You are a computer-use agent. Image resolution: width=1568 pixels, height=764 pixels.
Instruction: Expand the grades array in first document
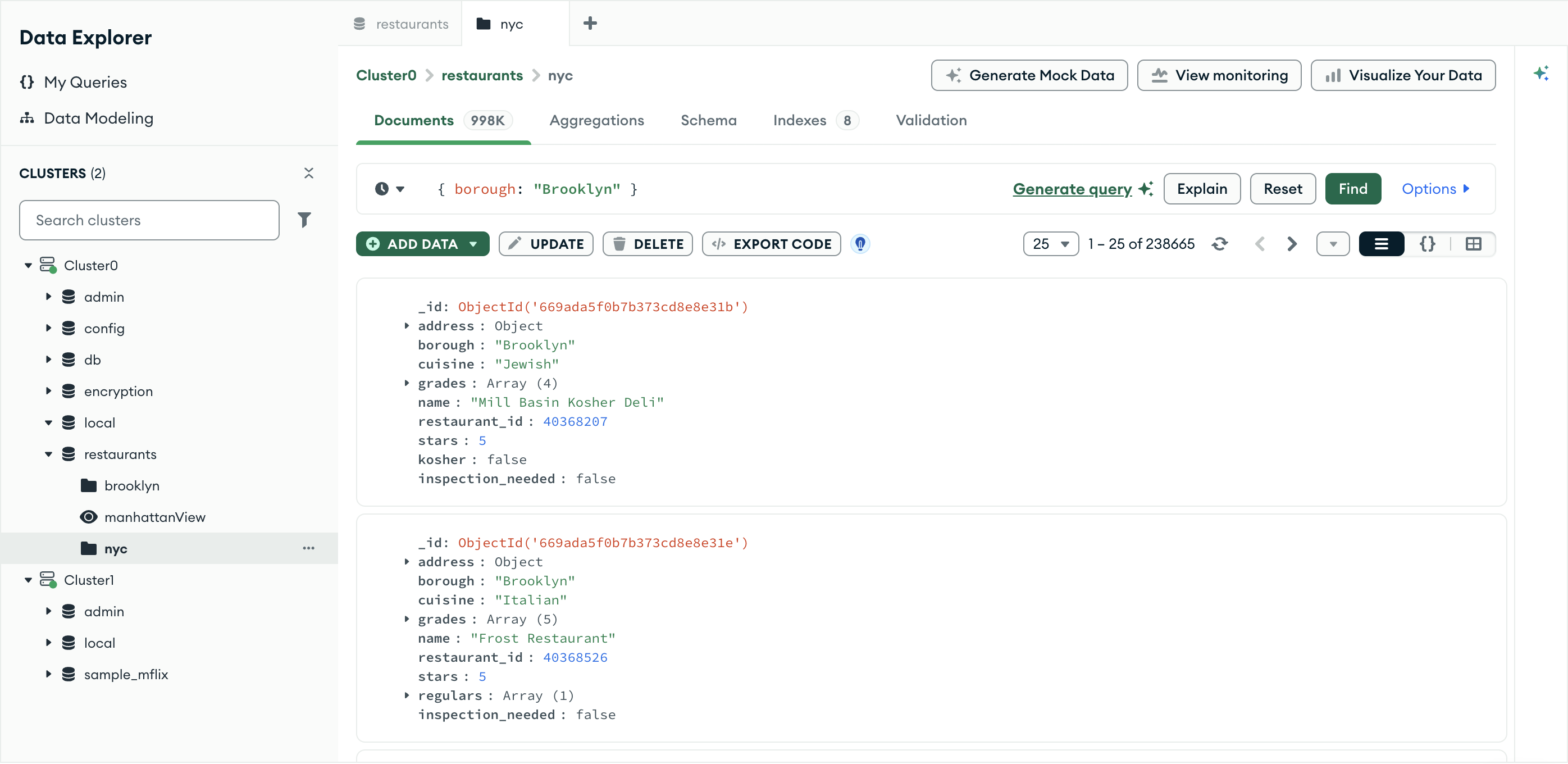(408, 383)
